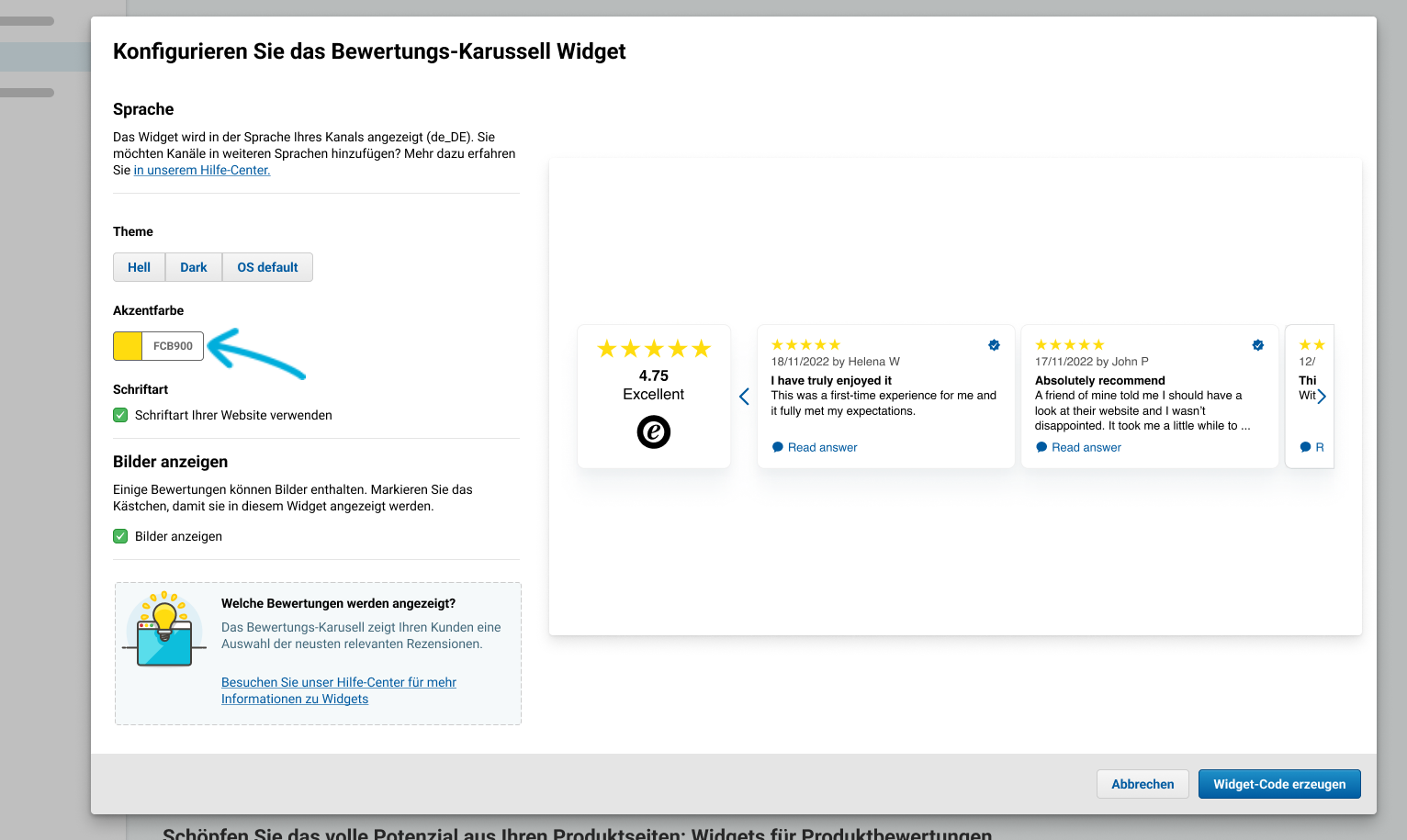Click star rating on Absolutely recommend review
Screen dimensions: 1407x840
click(x=1070, y=345)
